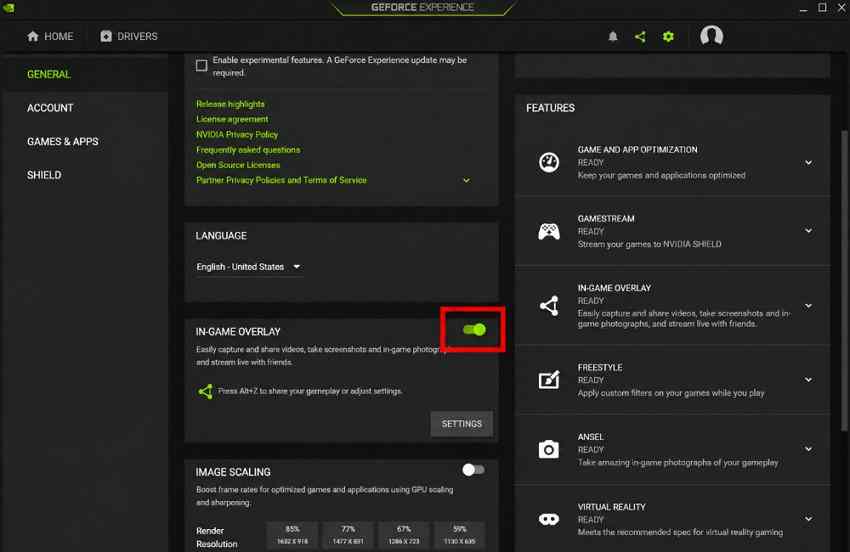Open the License agreement link

(x=232, y=119)
